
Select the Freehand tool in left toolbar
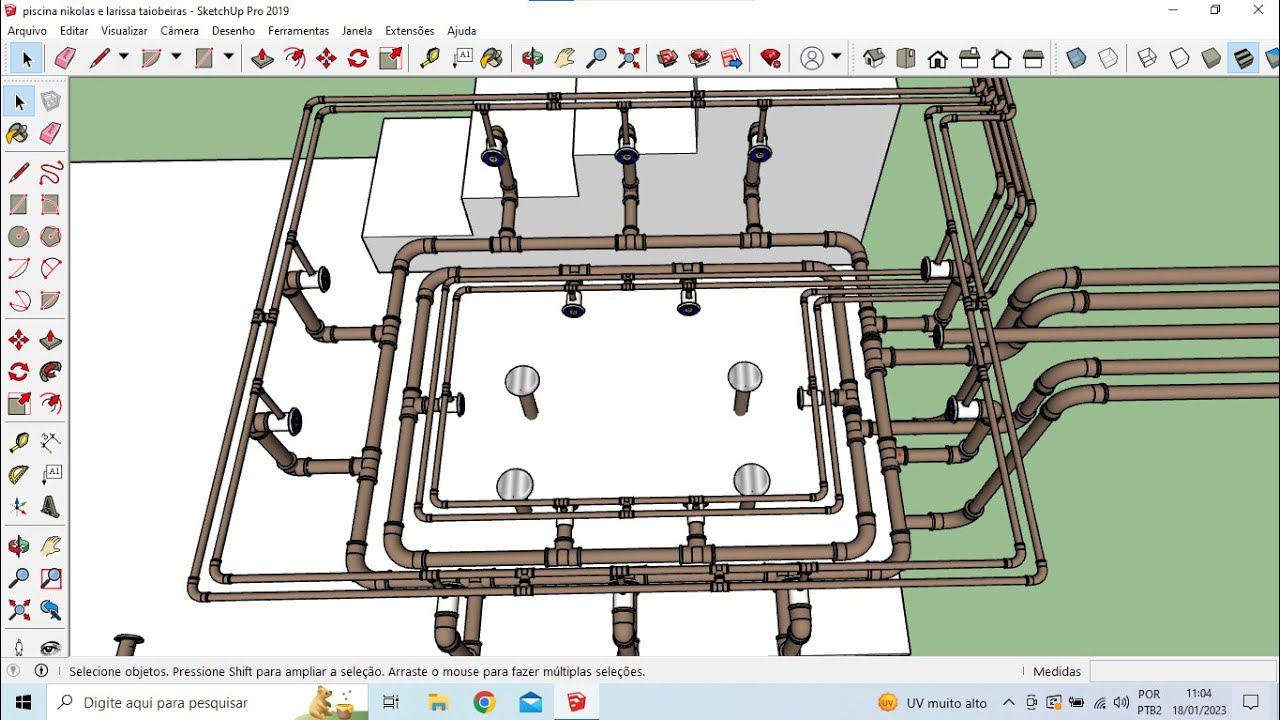tap(51, 173)
